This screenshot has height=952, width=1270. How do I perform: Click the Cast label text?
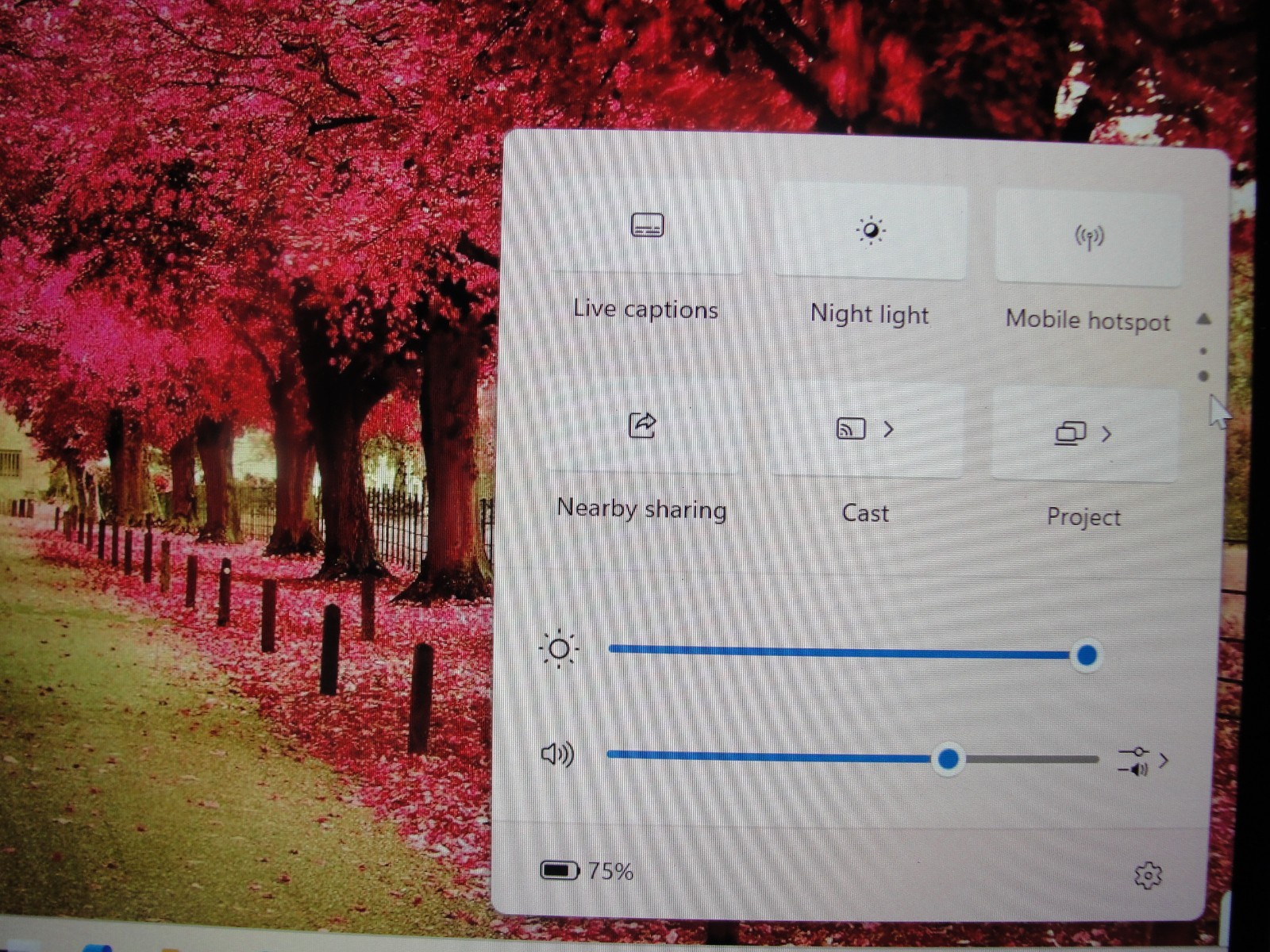[x=865, y=513]
